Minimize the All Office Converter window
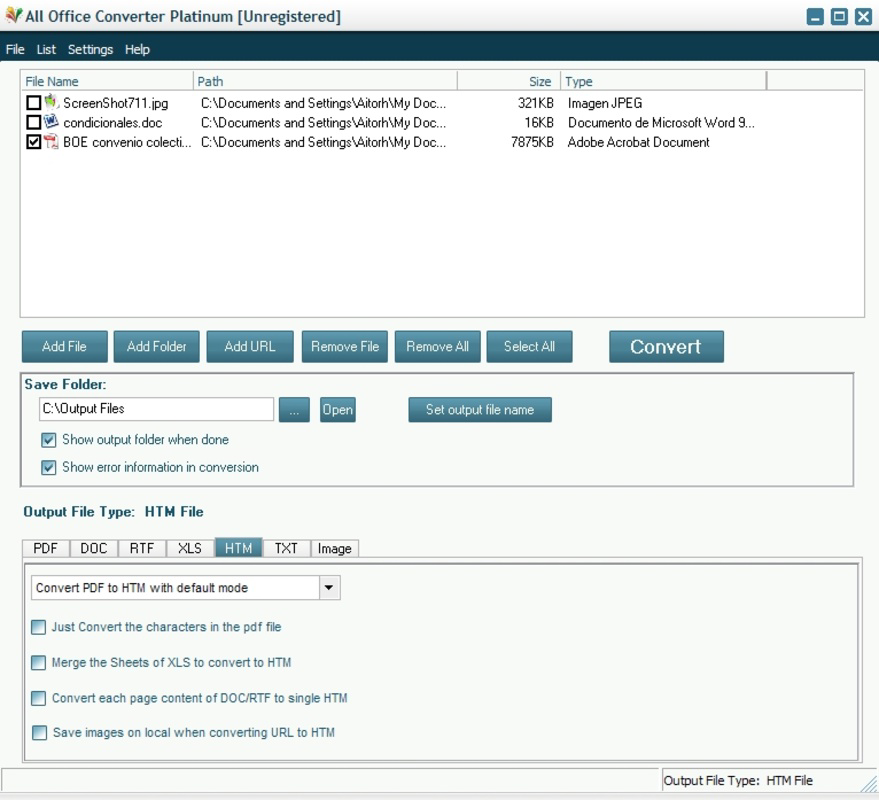This screenshot has width=879, height=800. [815, 17]
